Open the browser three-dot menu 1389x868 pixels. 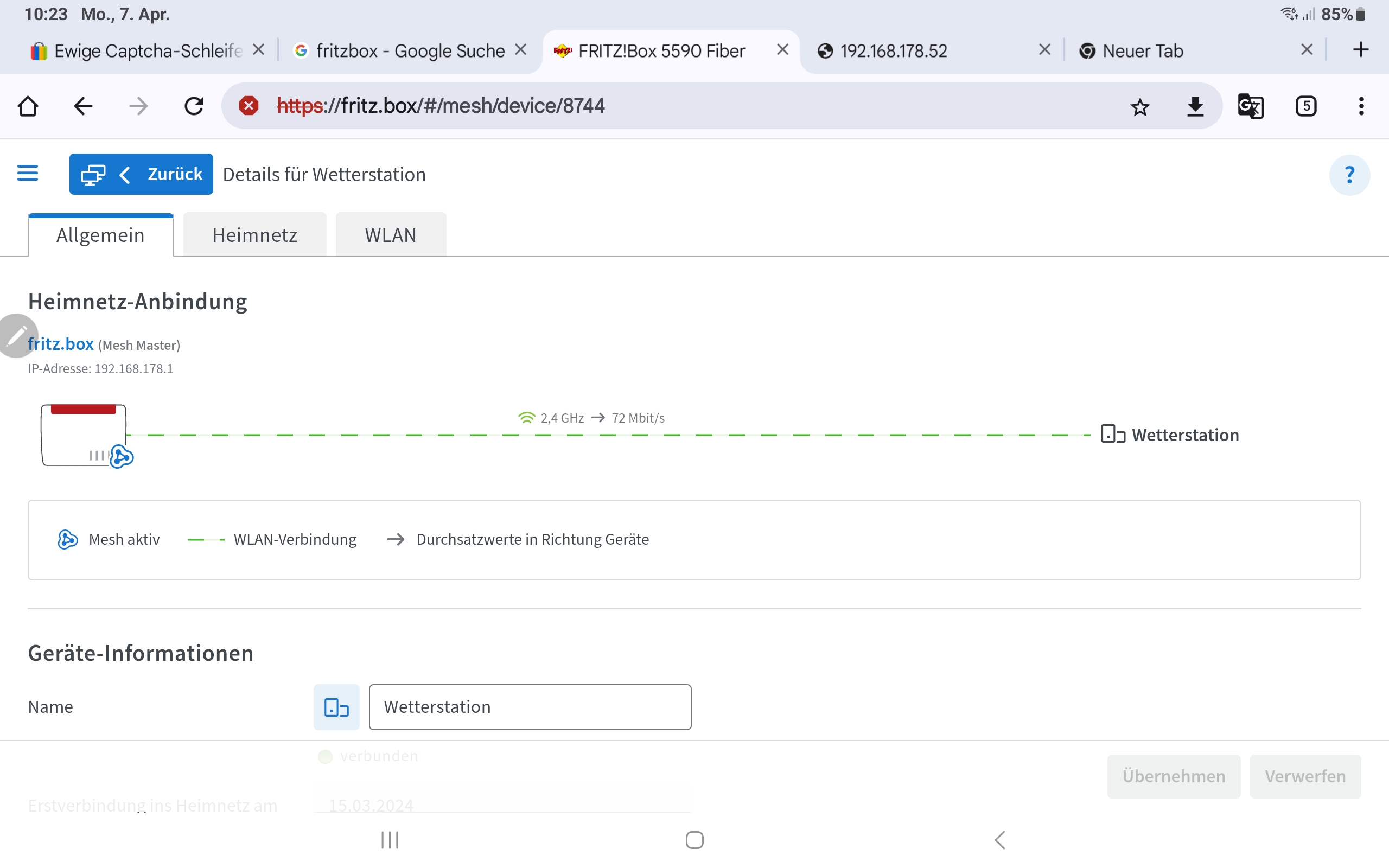pos(1361,106)
